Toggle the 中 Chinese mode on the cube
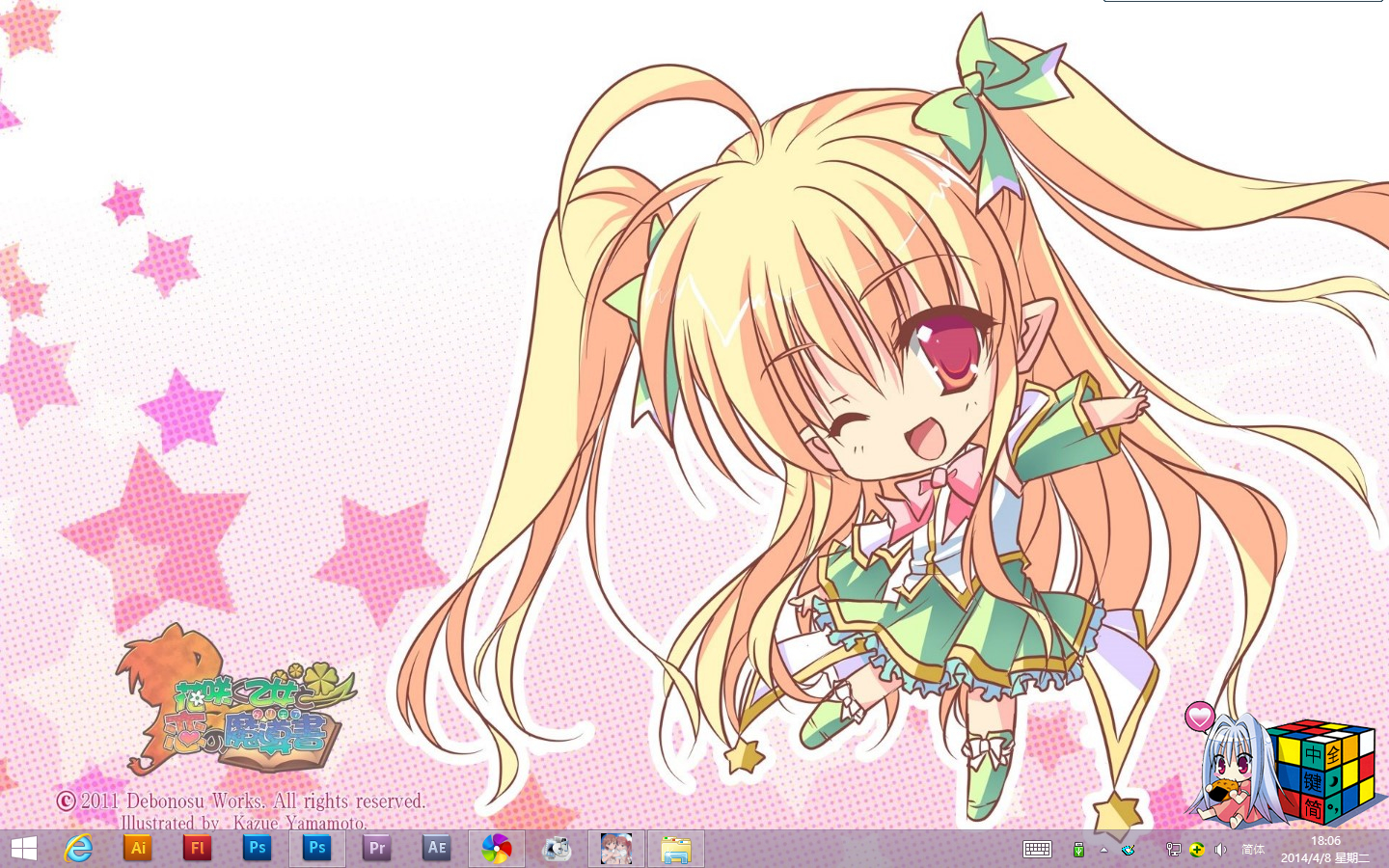Screen dimensions: 1389x868 pyautogui.click(x=1313, y=755)
